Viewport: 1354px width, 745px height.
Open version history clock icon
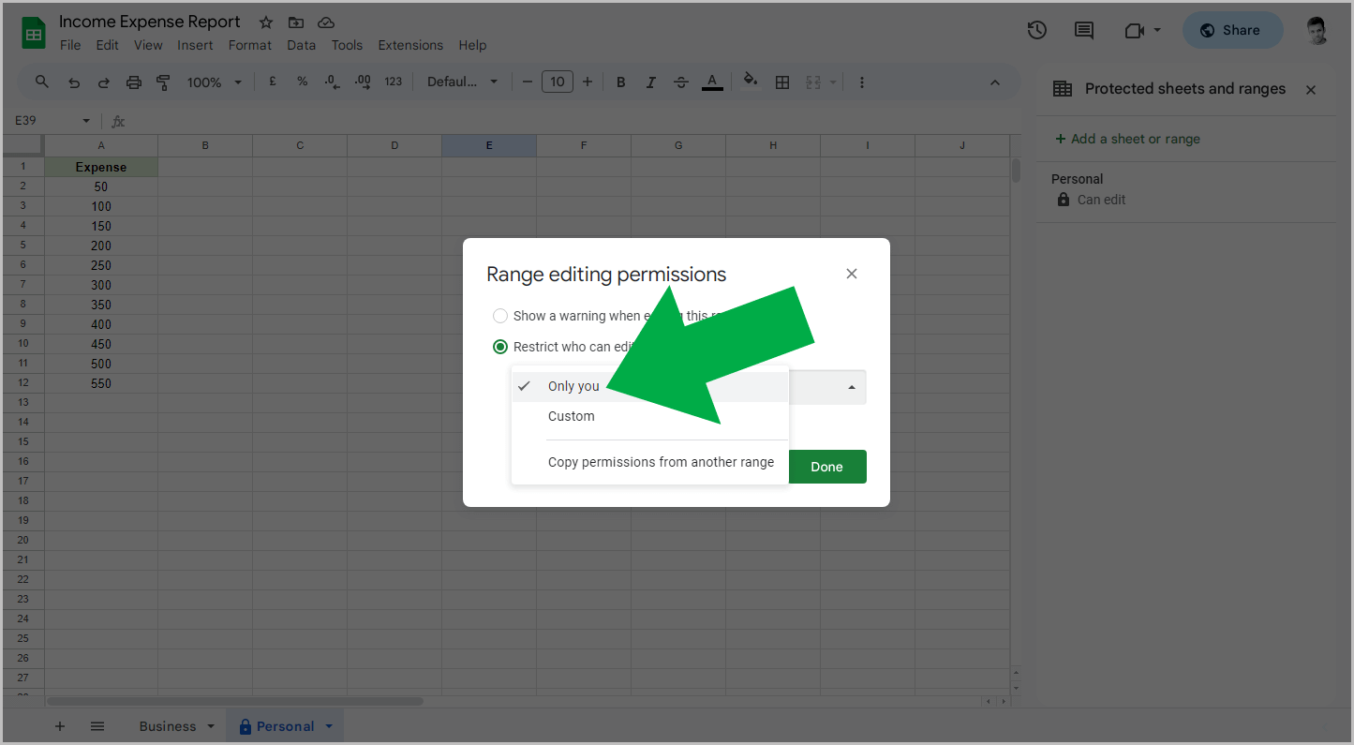(x=1037, y=30)
